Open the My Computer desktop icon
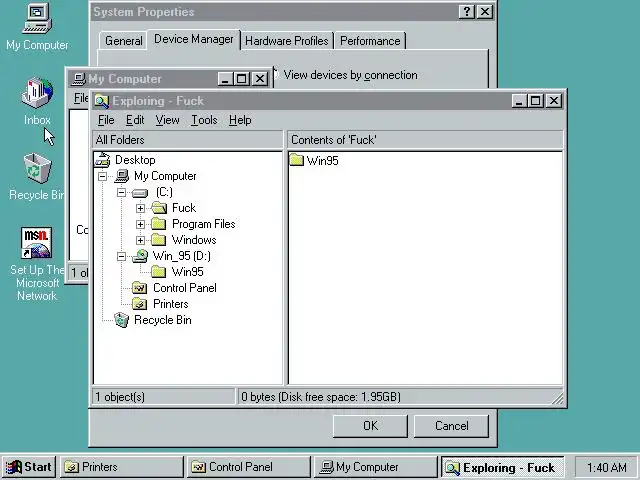640x480 pixels. (37, 27)
